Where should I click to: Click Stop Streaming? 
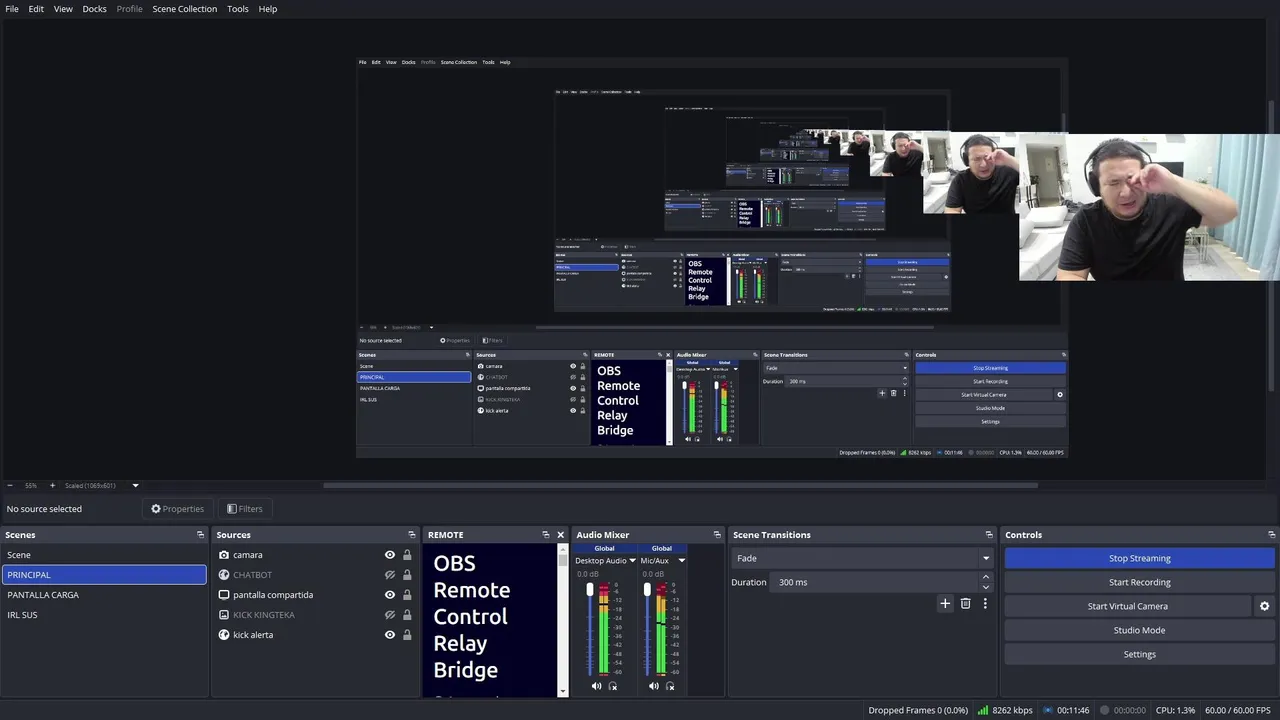[x=1140, y=558]
